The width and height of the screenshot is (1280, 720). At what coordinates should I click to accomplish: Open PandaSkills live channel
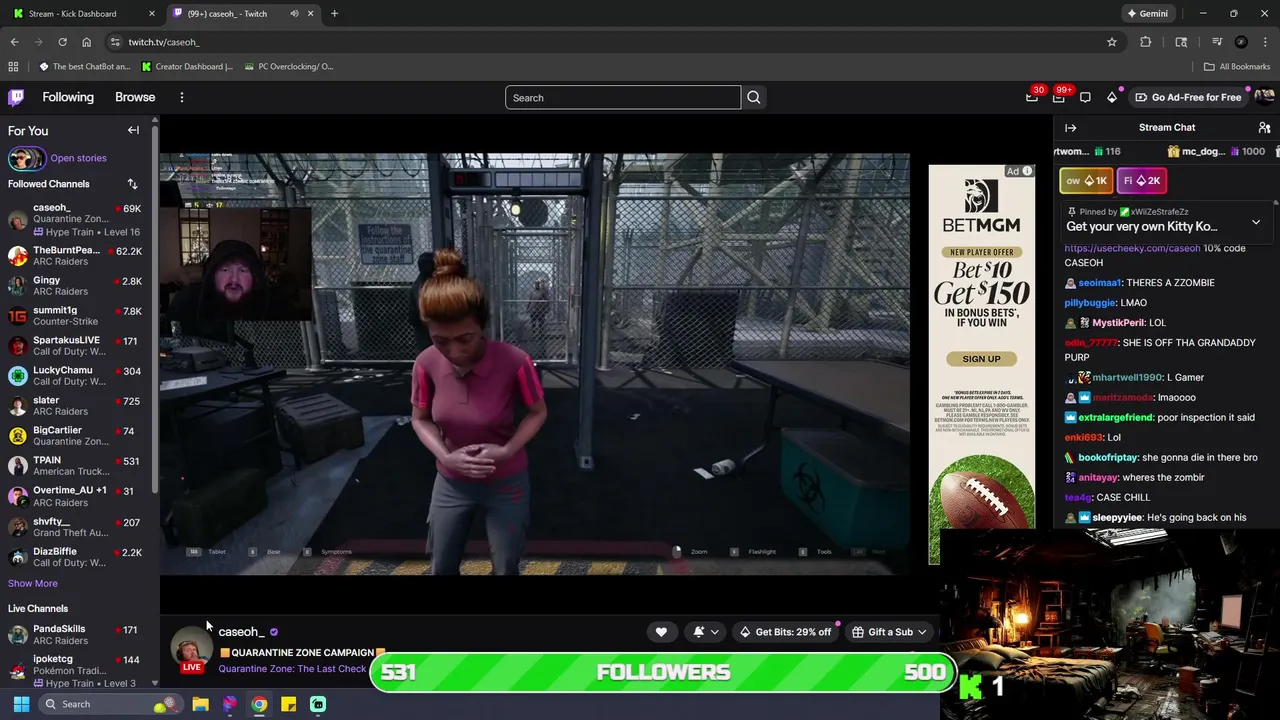click(x=76, y=634)
